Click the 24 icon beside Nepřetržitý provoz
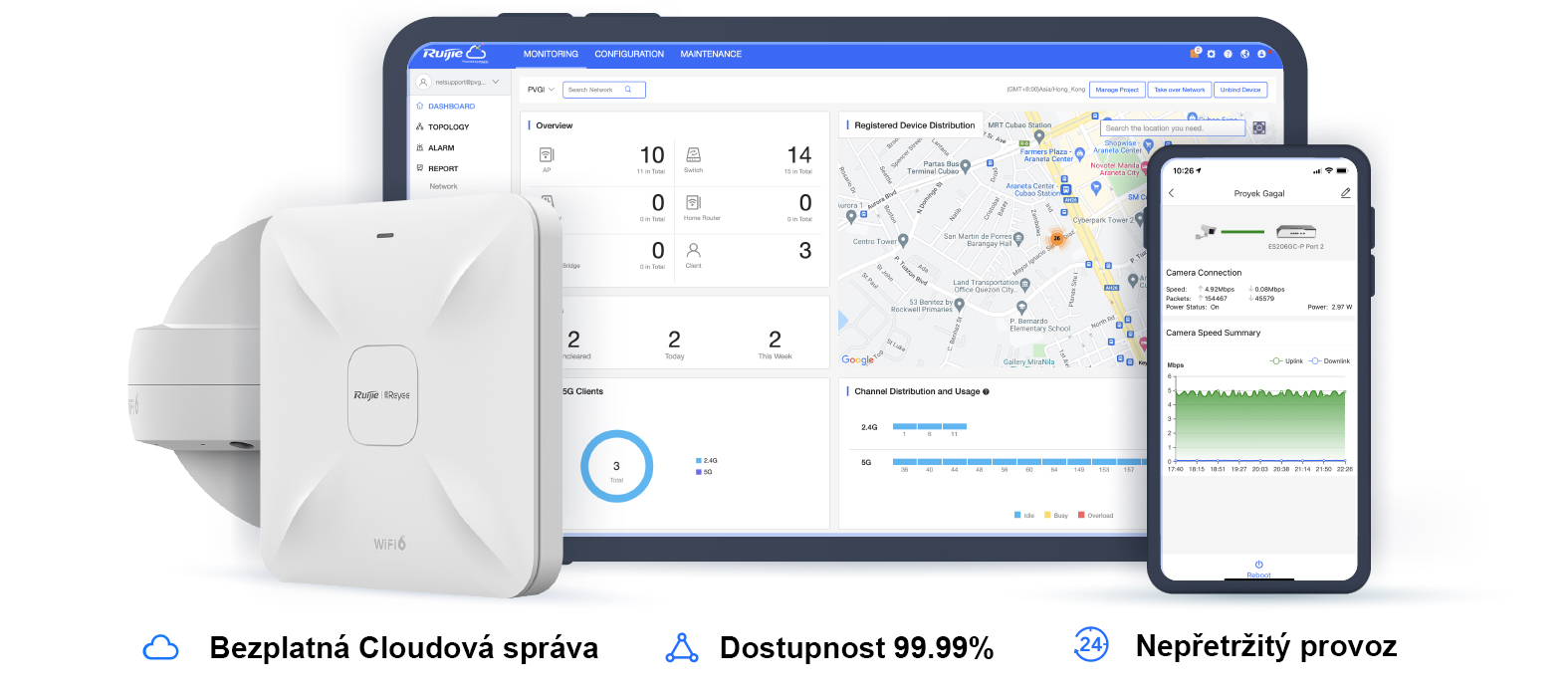Viewport: 1568px width, 692px height. [1091, 645]
